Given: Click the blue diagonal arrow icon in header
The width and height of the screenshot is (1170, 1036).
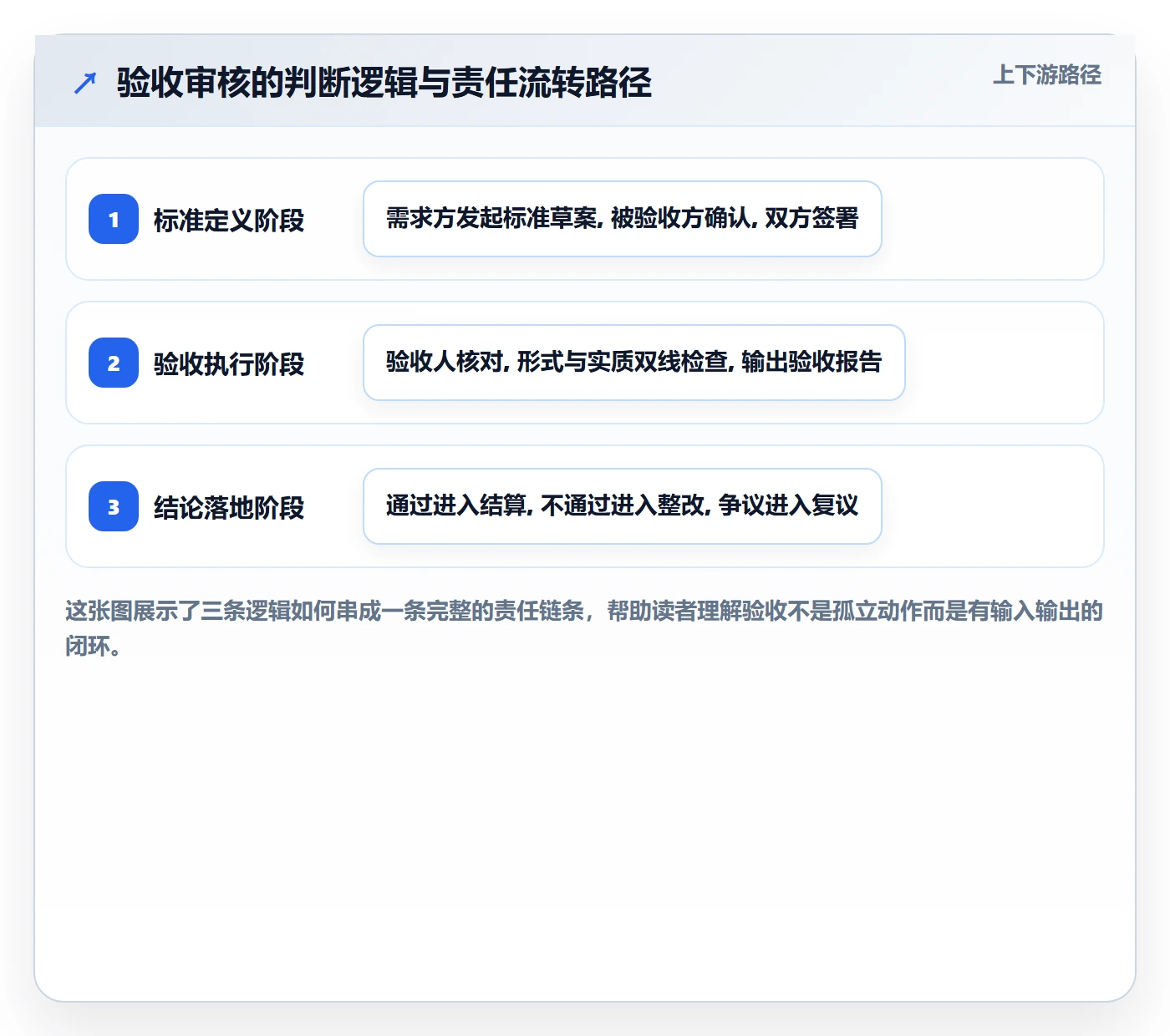Looking at the screenshot, I should 85,83.
